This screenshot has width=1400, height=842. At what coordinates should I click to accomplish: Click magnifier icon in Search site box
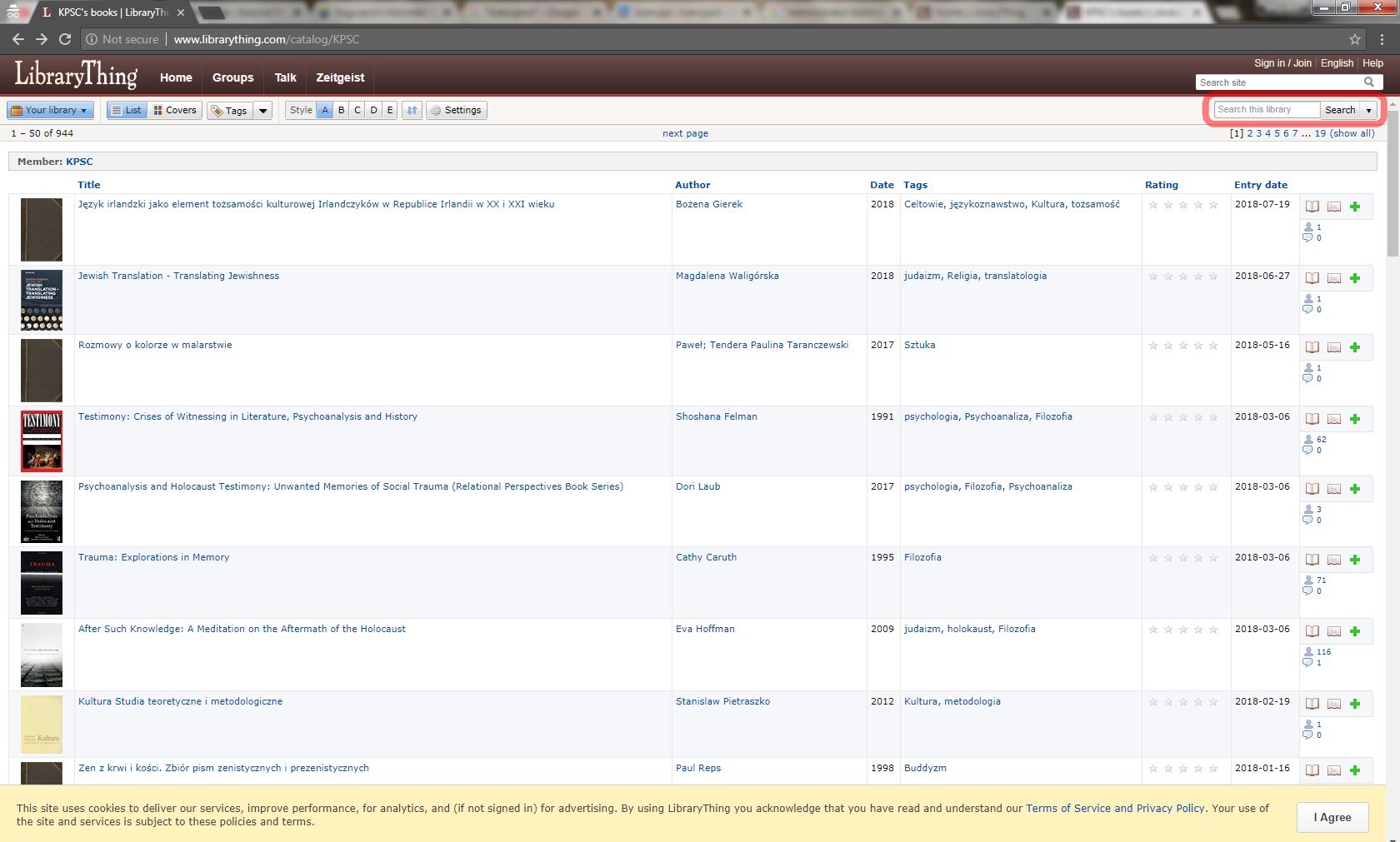[x=1368, y=82]
